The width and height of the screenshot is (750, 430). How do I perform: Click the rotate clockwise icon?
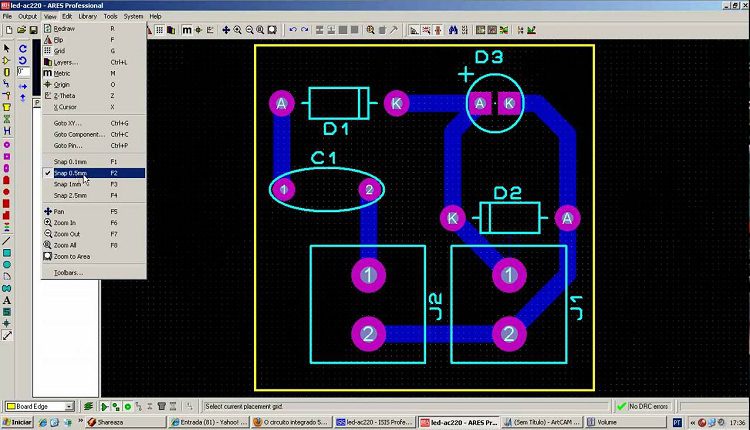click(23, 48)
